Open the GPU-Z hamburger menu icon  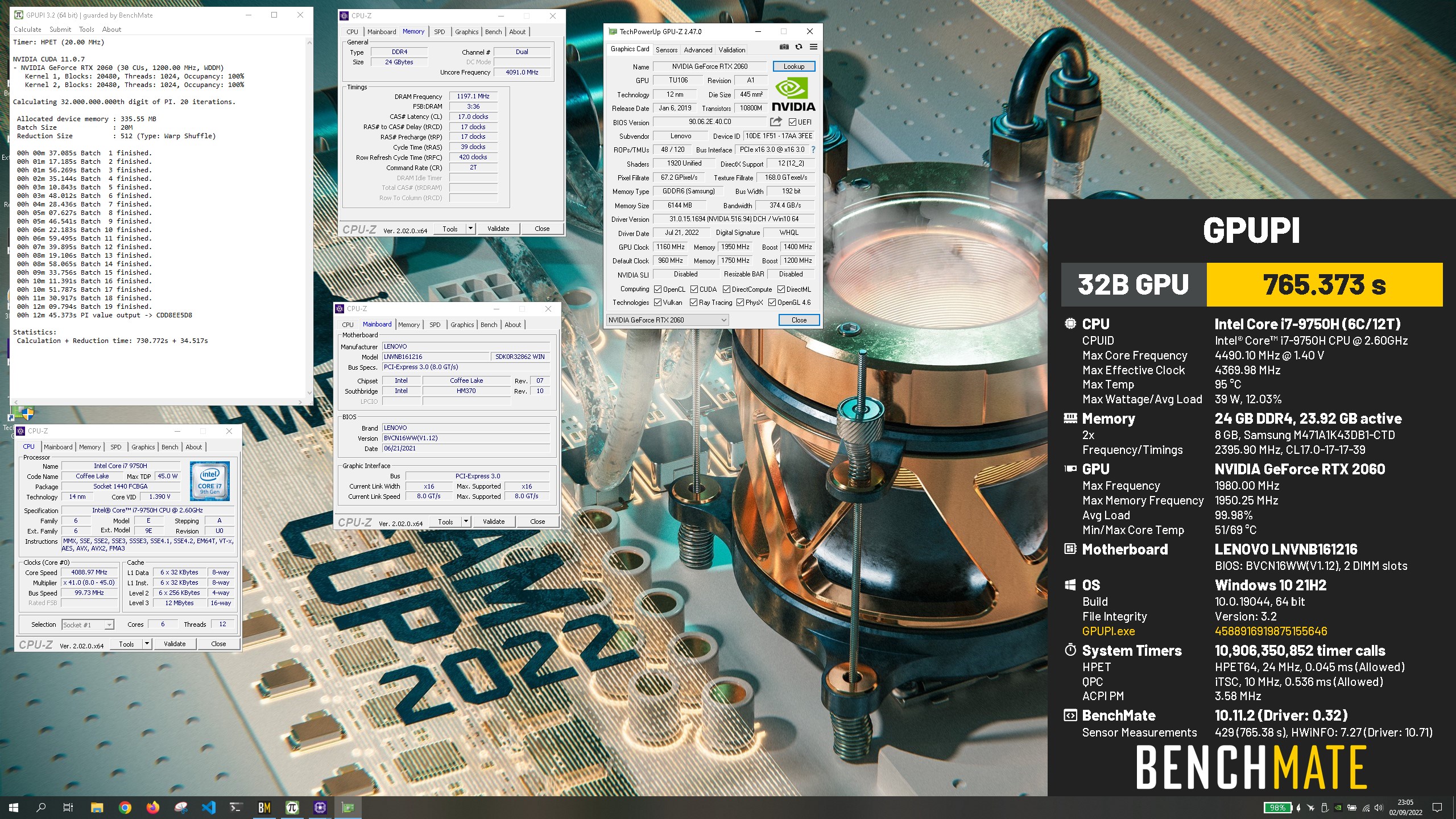pos(813,47)
